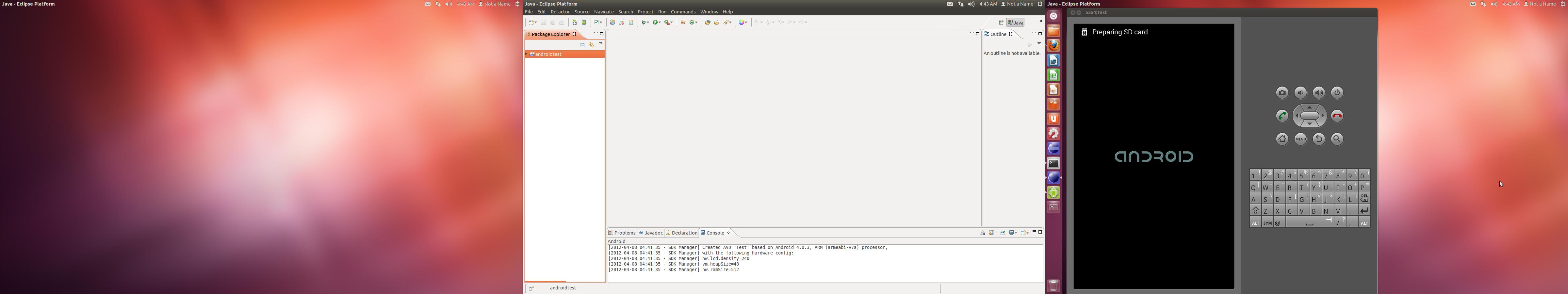
Task: Click the New Android Test Project icon
Action: pyautogui.click(x=622, y=23)
